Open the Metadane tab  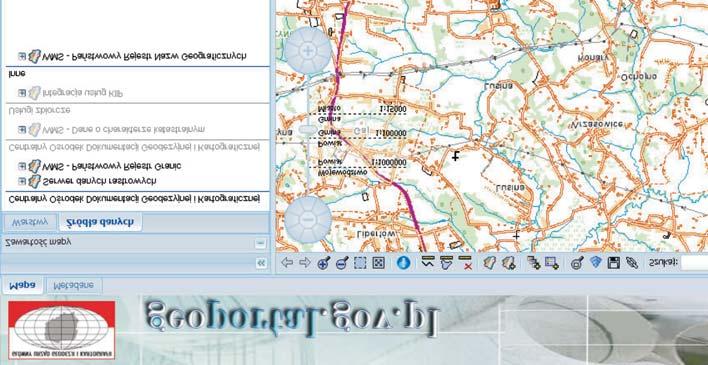(74, 285)
